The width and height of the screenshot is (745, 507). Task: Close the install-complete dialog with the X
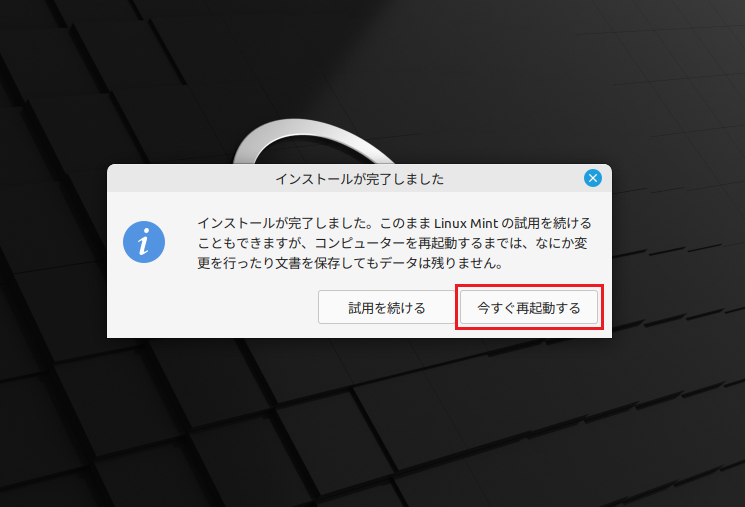[592, 178]
